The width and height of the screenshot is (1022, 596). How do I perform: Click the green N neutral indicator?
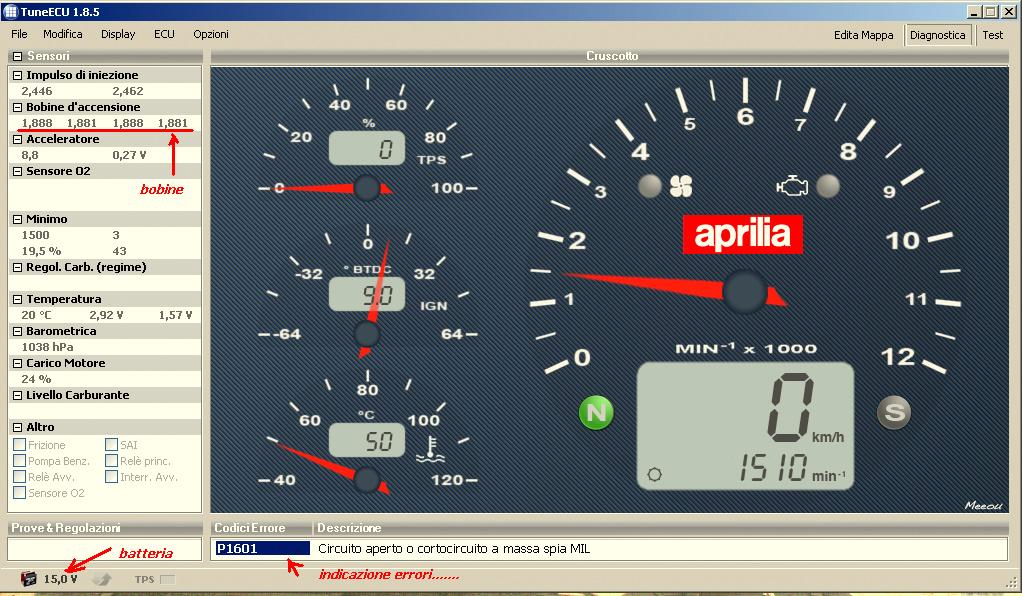[x=596, y=412]
